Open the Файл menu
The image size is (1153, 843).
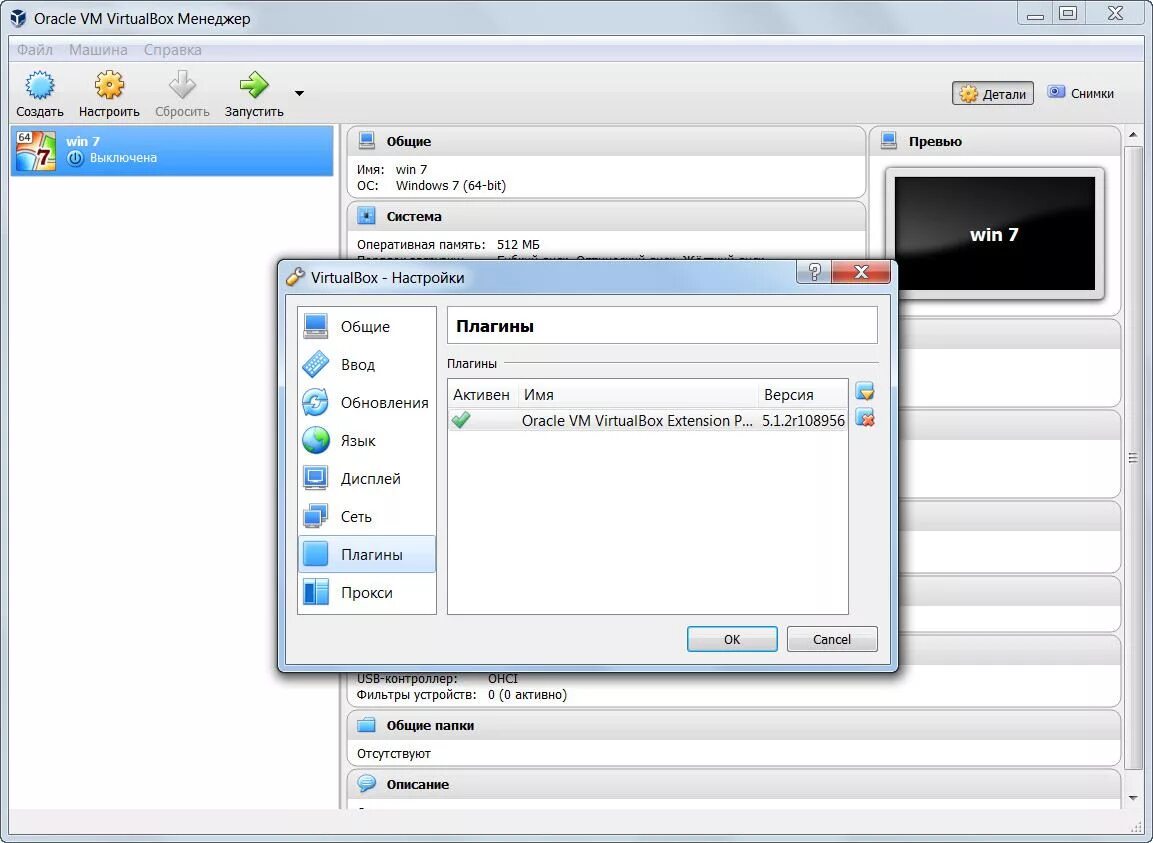[35, 50]
